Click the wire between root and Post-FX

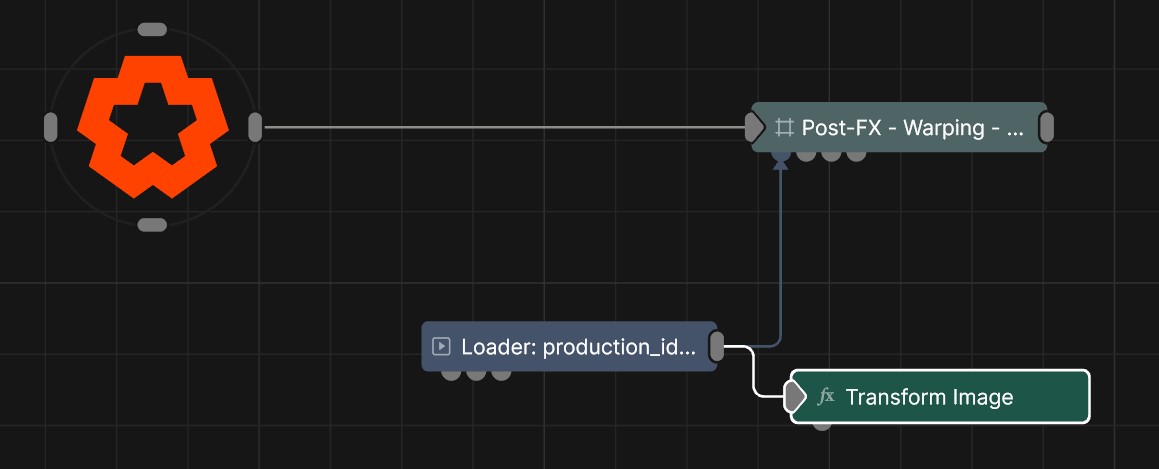500,127
